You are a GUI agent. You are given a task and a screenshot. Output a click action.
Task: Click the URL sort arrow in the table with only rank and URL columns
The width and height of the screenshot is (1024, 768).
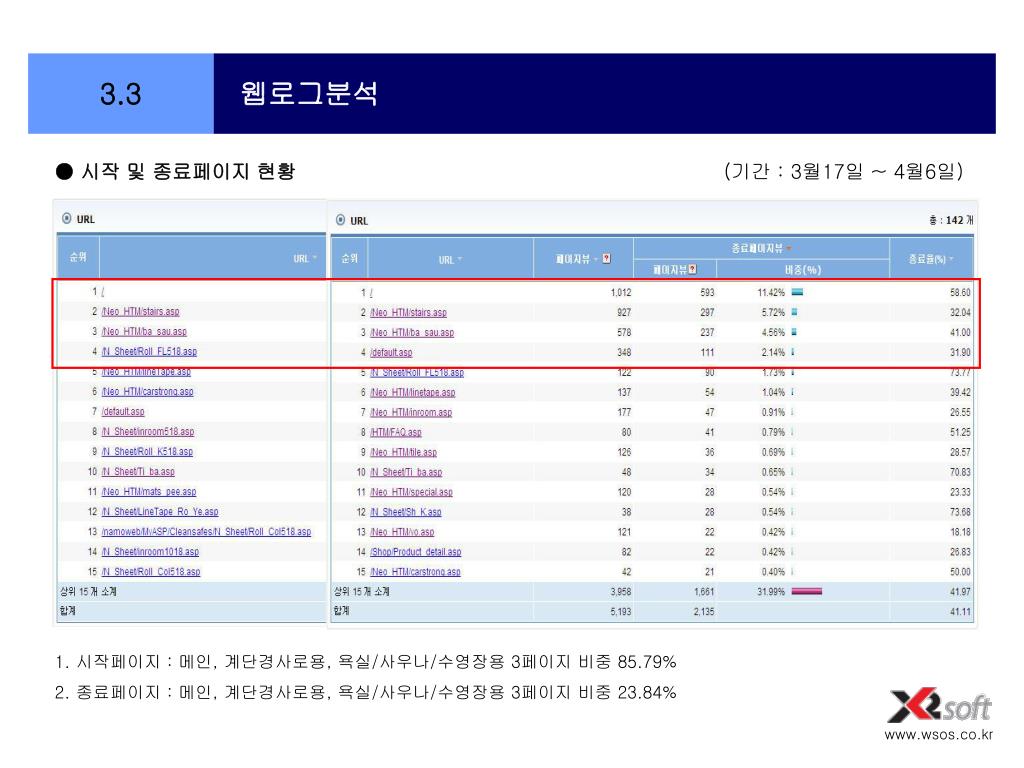click(x=315, y=258)
